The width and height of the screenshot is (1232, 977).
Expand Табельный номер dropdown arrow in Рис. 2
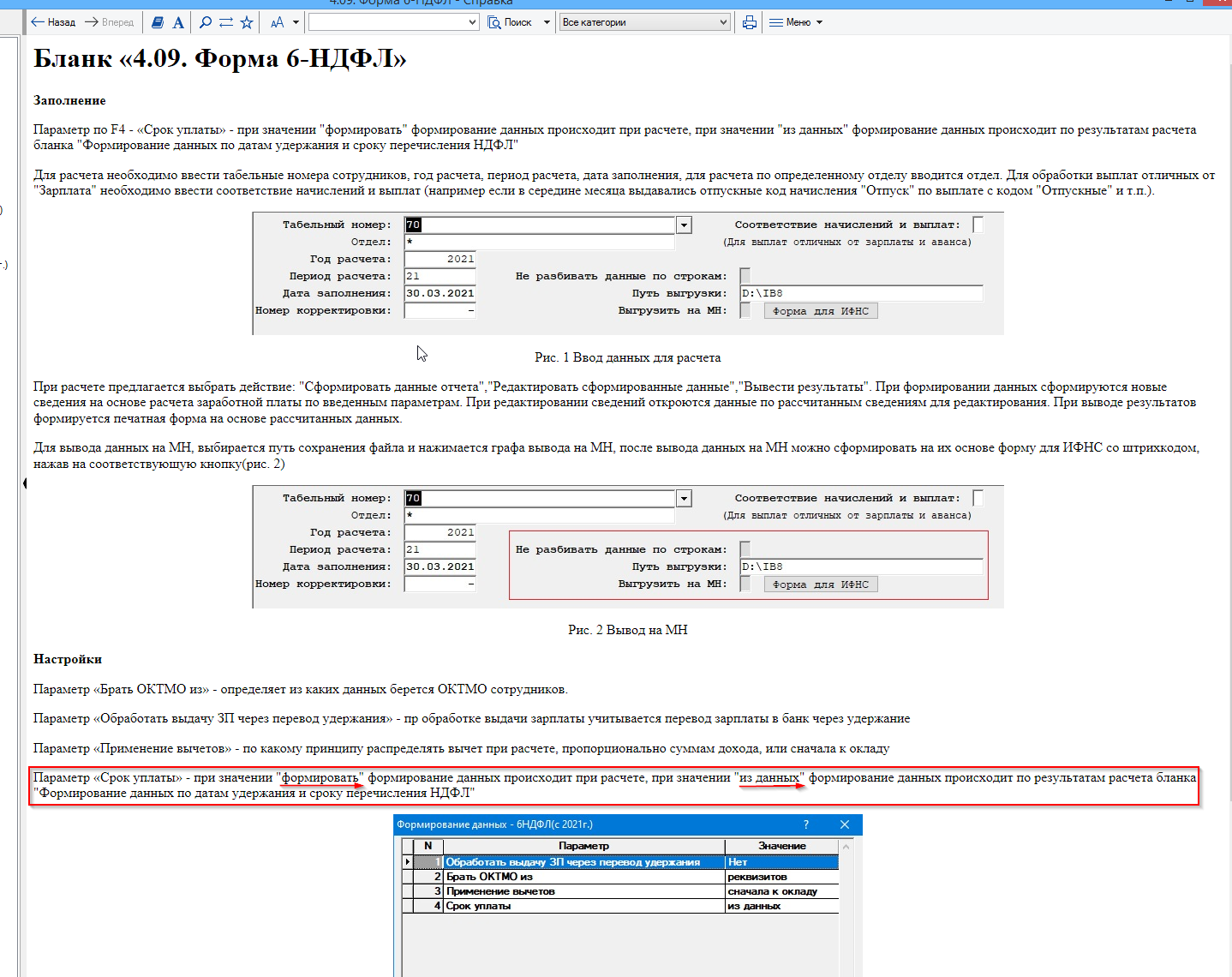(684, 499)
